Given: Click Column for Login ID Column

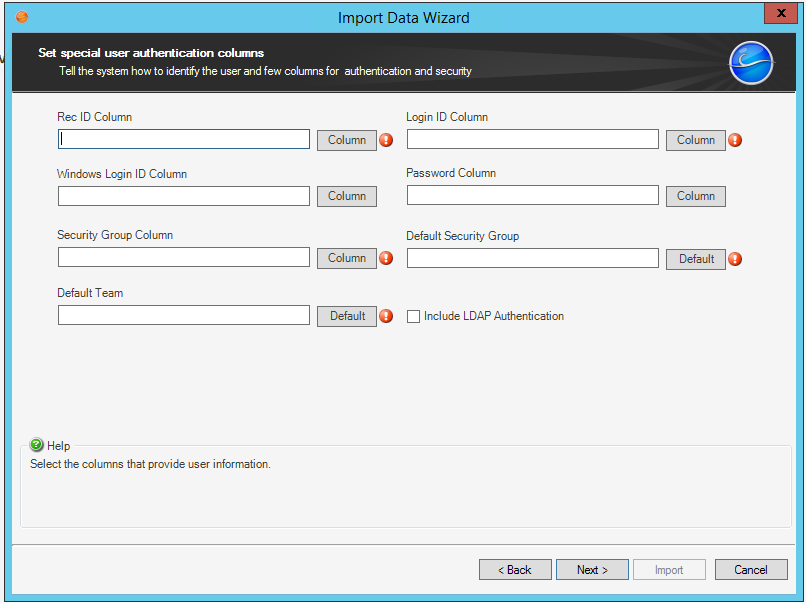Looking at the screenshot, I should [x=695, y=140].
